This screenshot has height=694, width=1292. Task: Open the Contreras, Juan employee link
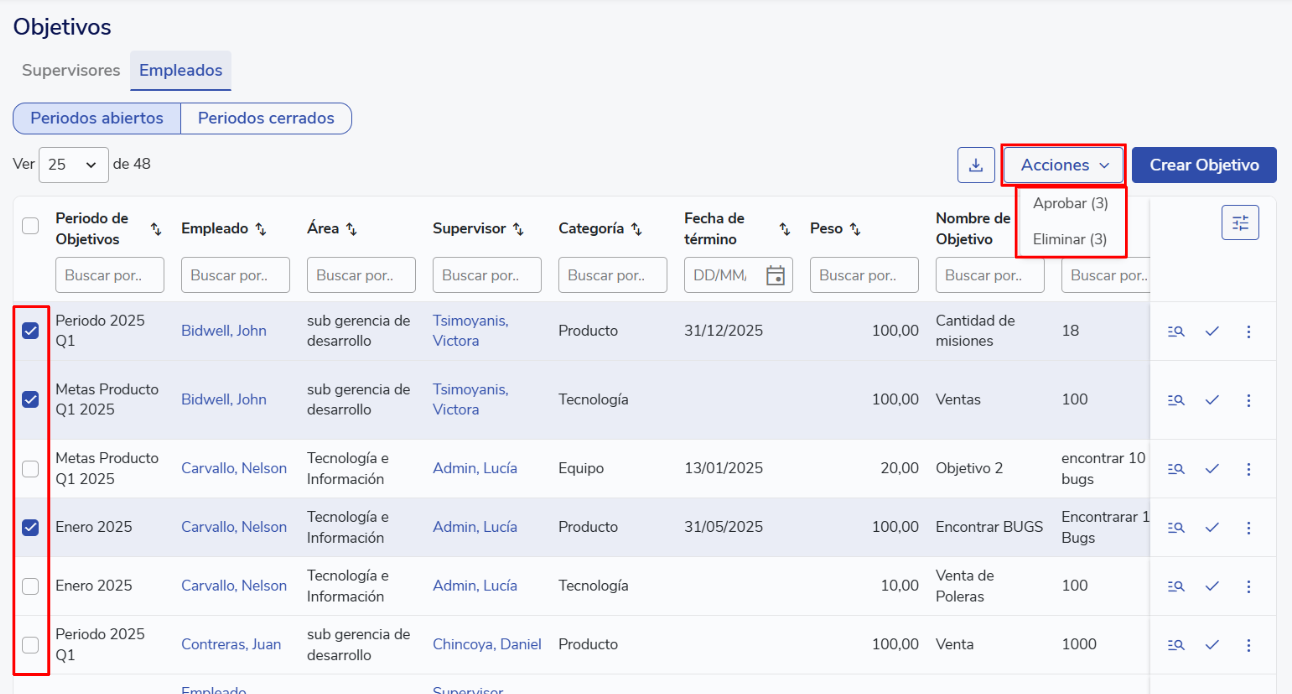point(231,645)
